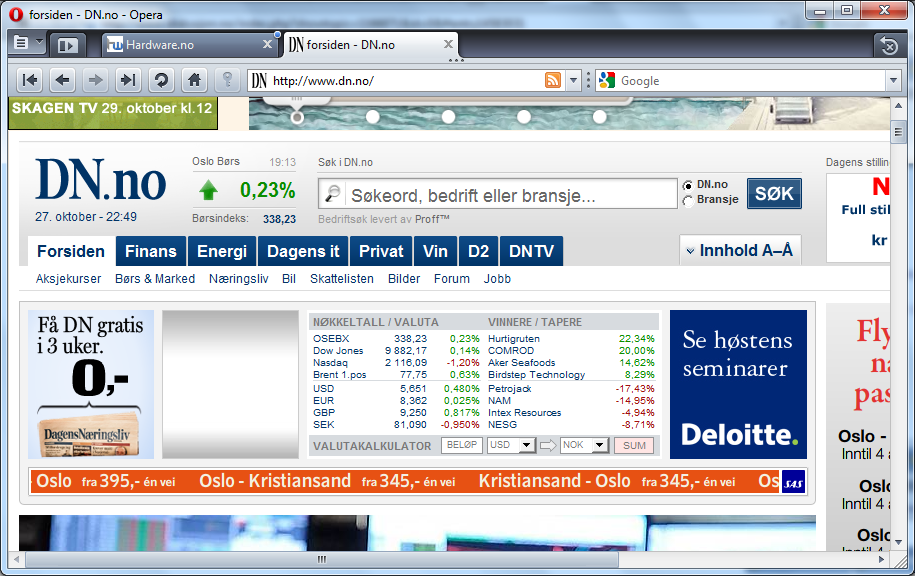915x576 pixels.
Task: Reload the page with Reload button
Action: click(162, 80)
